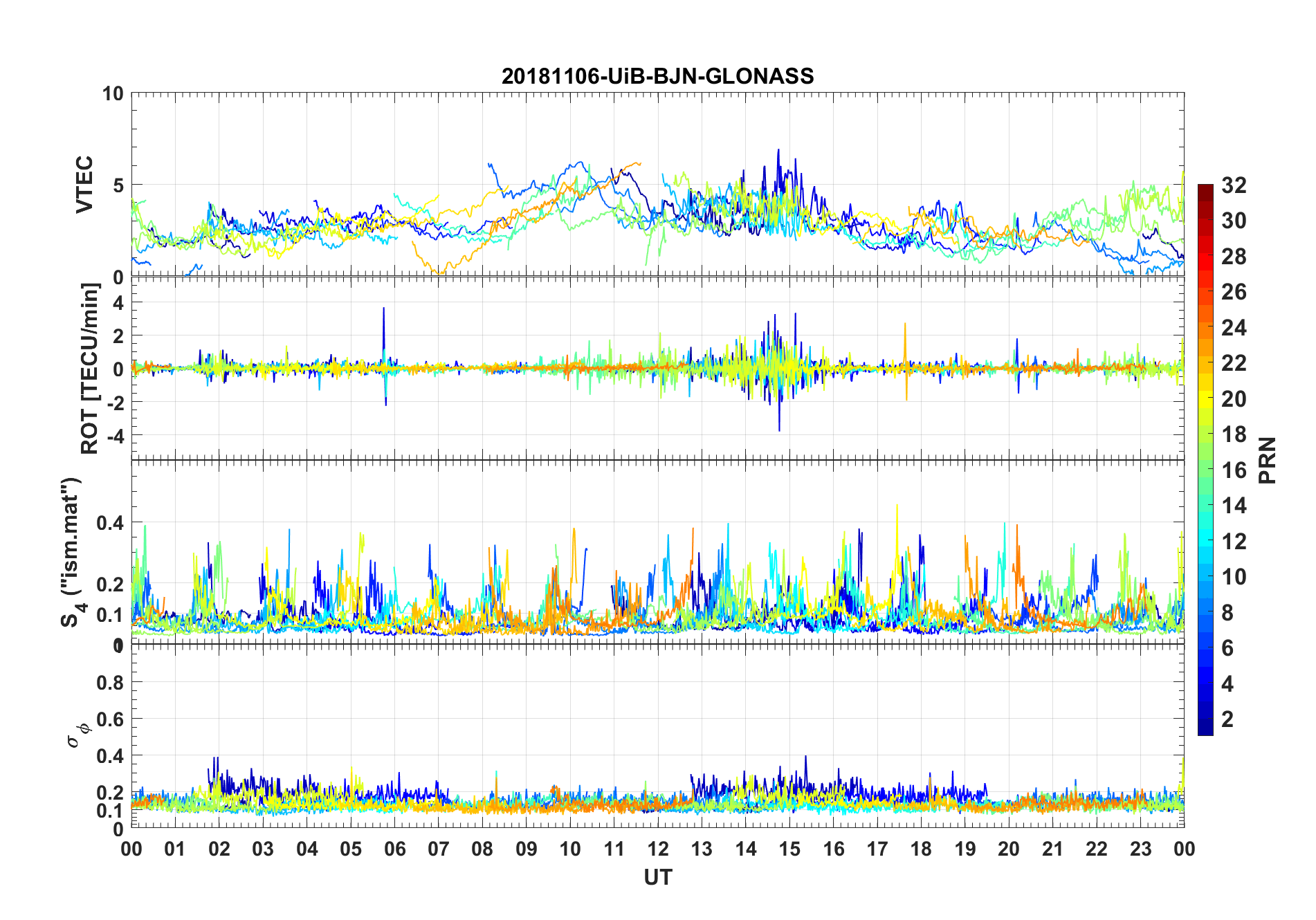Click x-axis tick label 18
Screen dimensions: 1316x920
[921, 849]
